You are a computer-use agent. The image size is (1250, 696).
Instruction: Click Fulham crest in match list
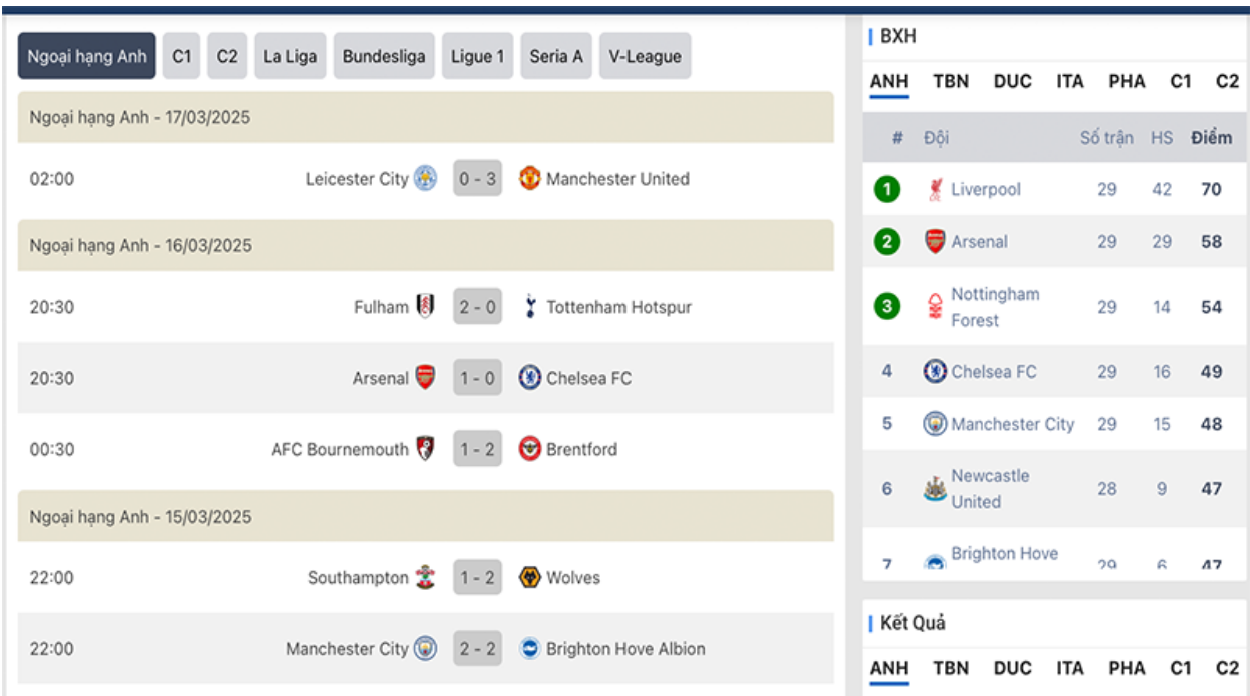[x=425, y=307]
